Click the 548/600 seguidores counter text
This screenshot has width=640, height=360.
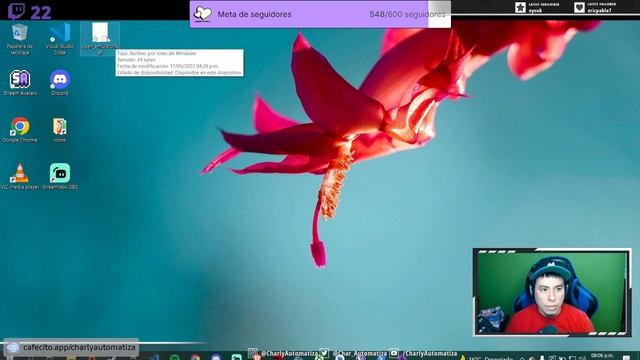[407, 14]
